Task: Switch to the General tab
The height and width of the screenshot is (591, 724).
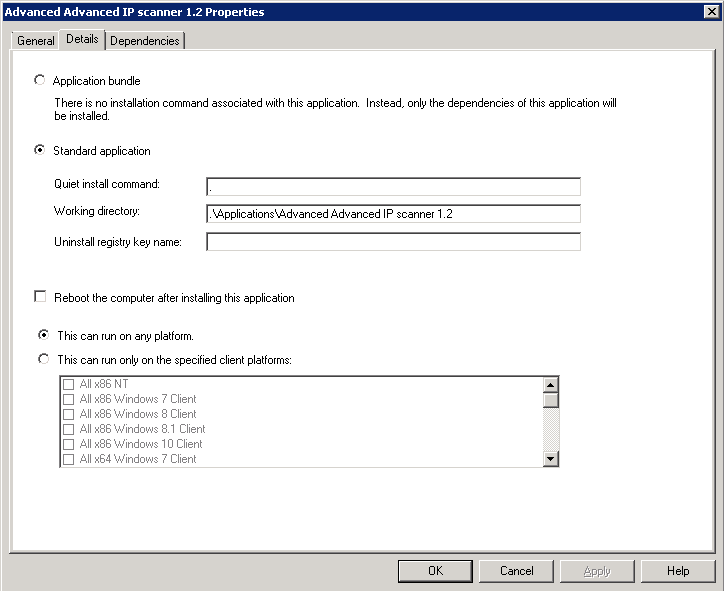Action: tap(35, 41)
